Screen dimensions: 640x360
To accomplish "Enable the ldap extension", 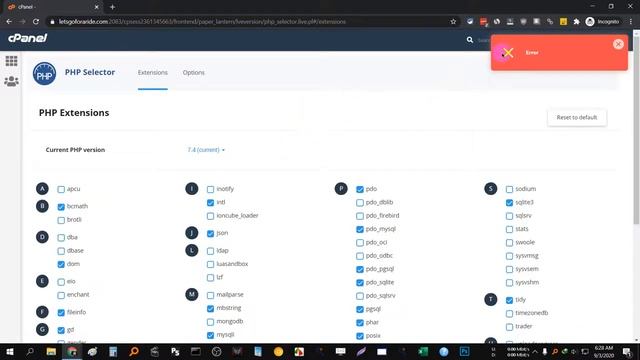I will pos(211,251).
